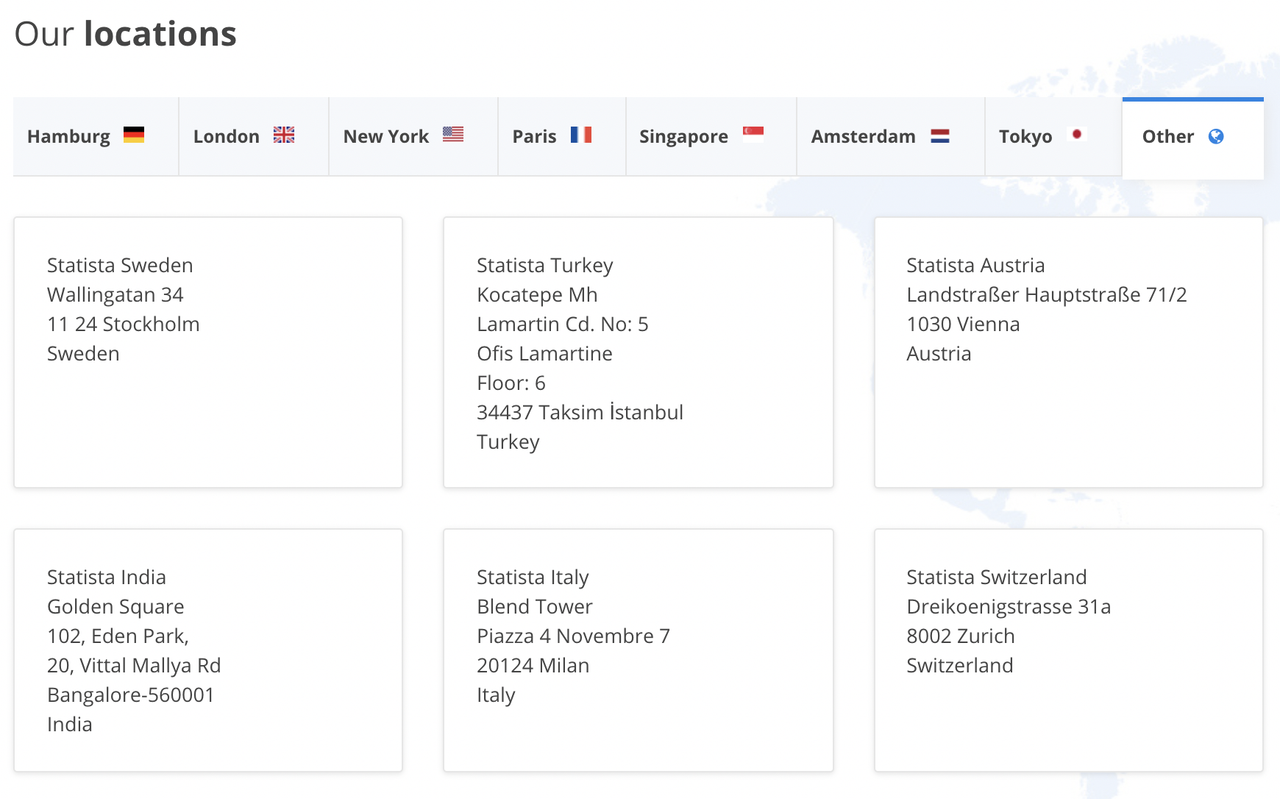Click the 'Statista Italy' card title
The image size is (1280, 799).
click(x=533, y=578)
